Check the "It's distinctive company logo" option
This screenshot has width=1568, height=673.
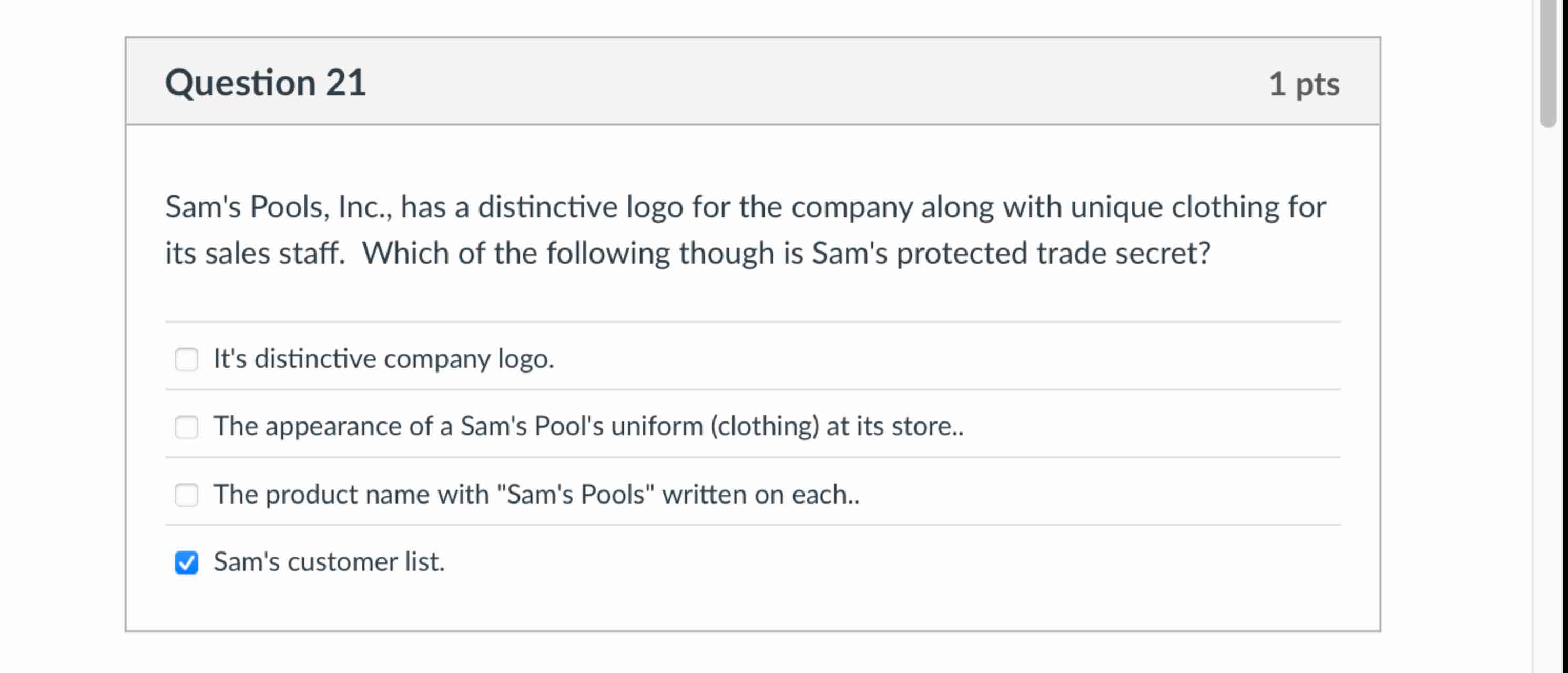click(x=186, y=359)
